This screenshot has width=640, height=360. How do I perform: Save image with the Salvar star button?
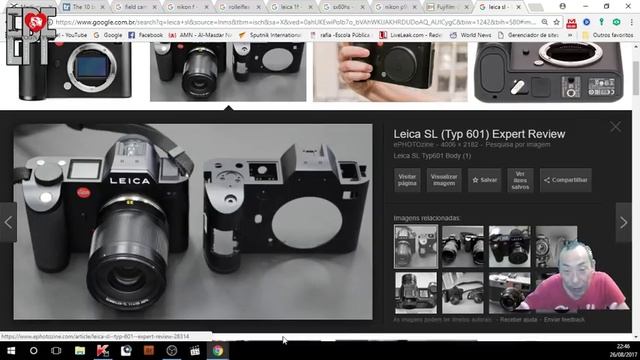(x=484, y=180)
